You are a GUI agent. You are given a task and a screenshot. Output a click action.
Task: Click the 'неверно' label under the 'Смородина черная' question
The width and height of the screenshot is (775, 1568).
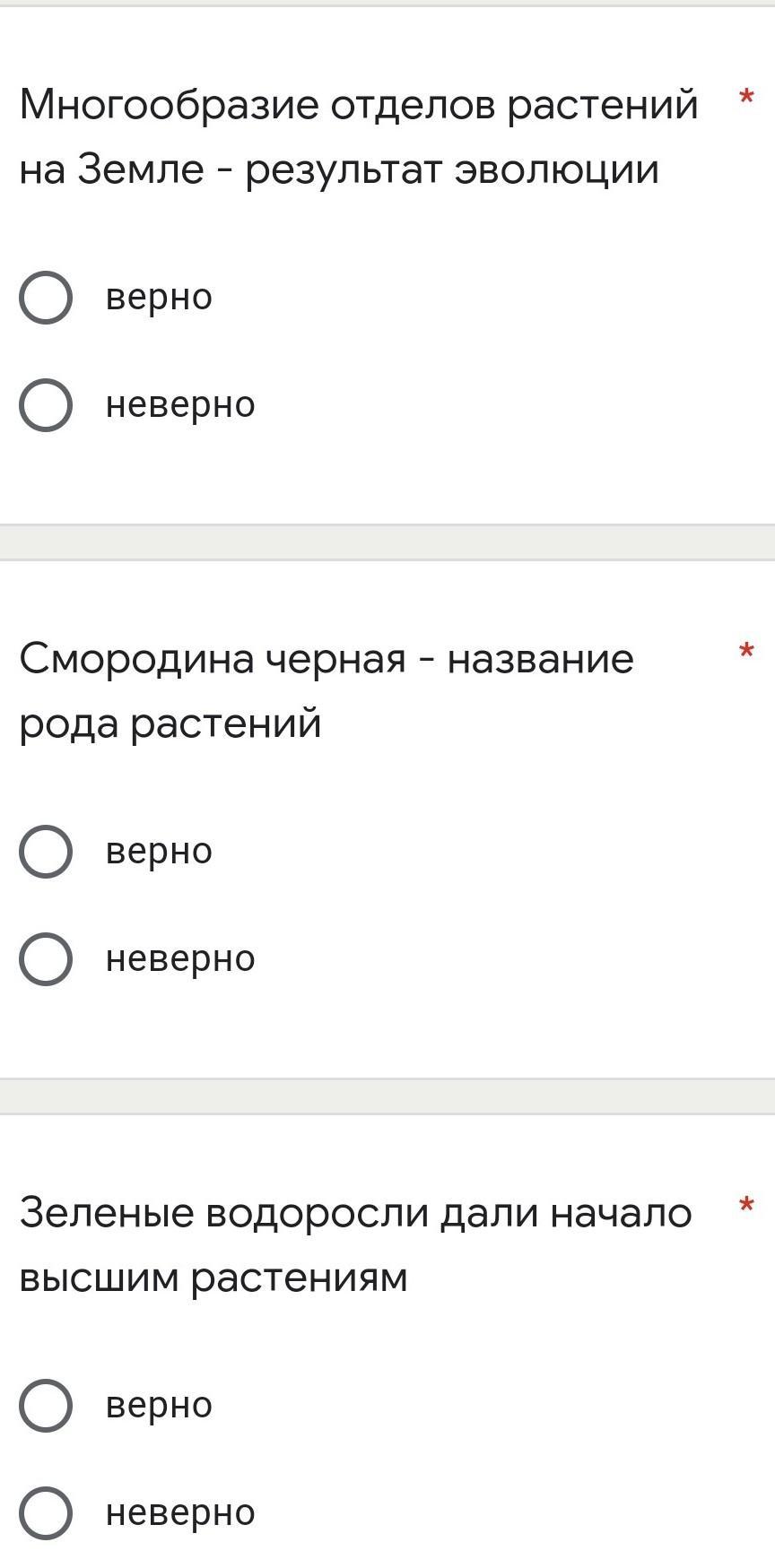tap(180, 959)
